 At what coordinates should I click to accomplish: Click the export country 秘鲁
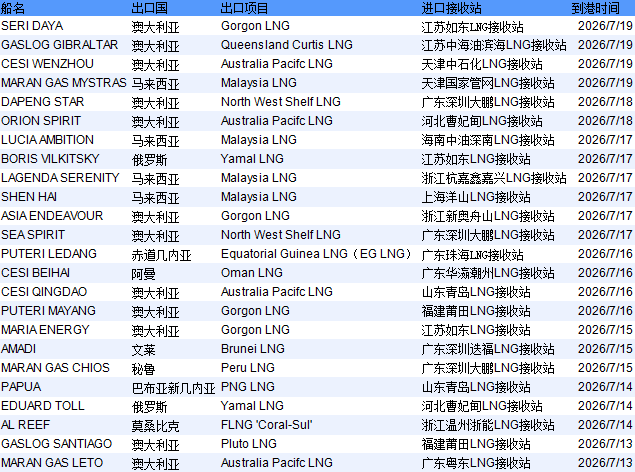(143, 369)
